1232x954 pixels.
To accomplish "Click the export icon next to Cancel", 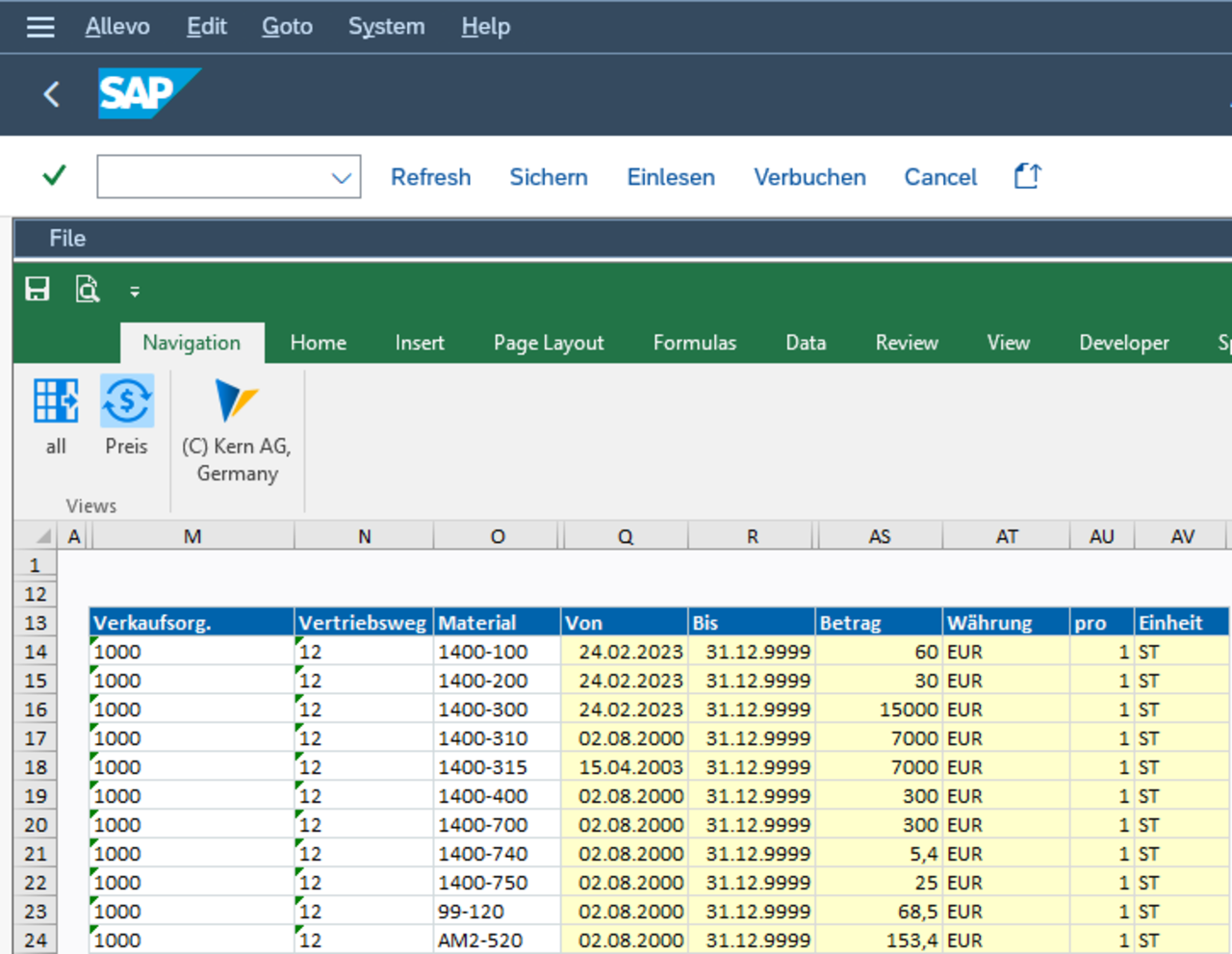I will tap(1027, 176).
